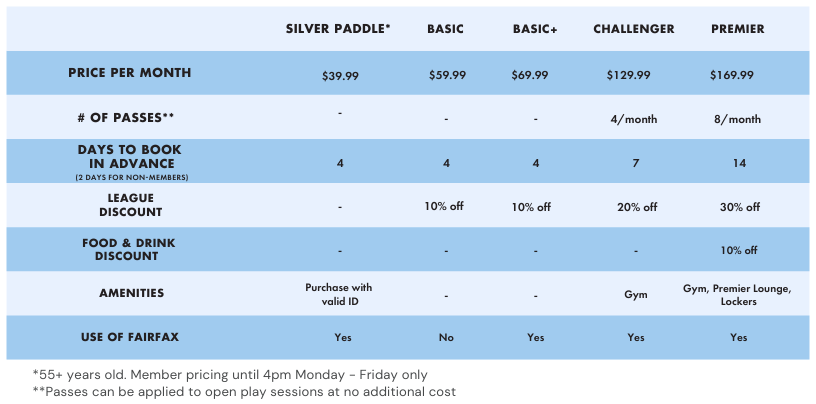Click the No under Use of Fairfax
The height and width of the screenshot is (404, 816).
click(x=446, y=338)
